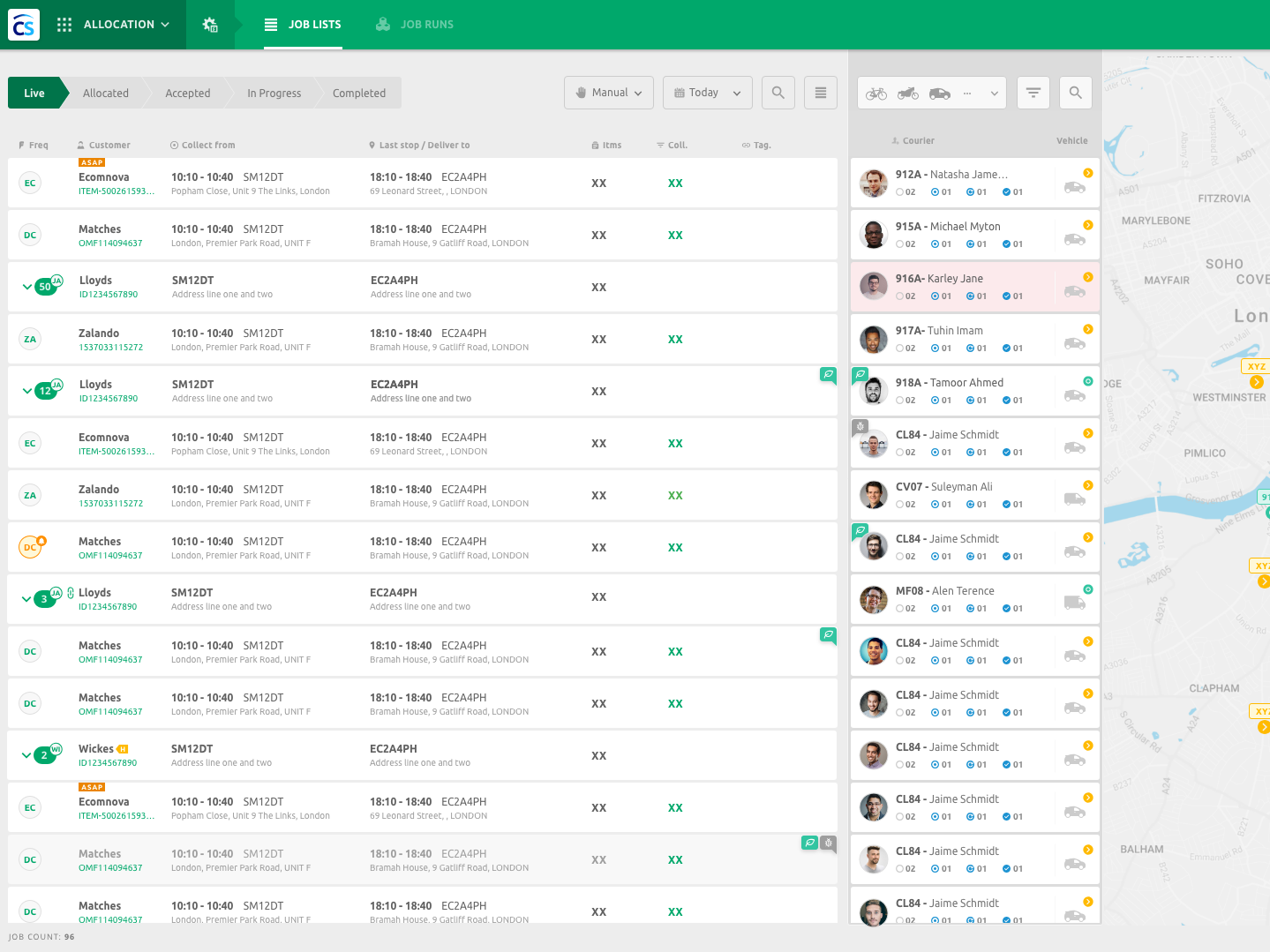Click the hamburger list options icon
The width and height of the screenshot is (1270, 952).
(820, 92)
